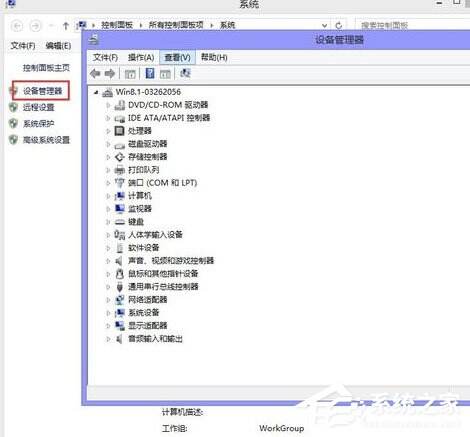Select the 磁盘驱动器 disk drive icon
This screenshot has height=437, width=470.
click(119, 144)
